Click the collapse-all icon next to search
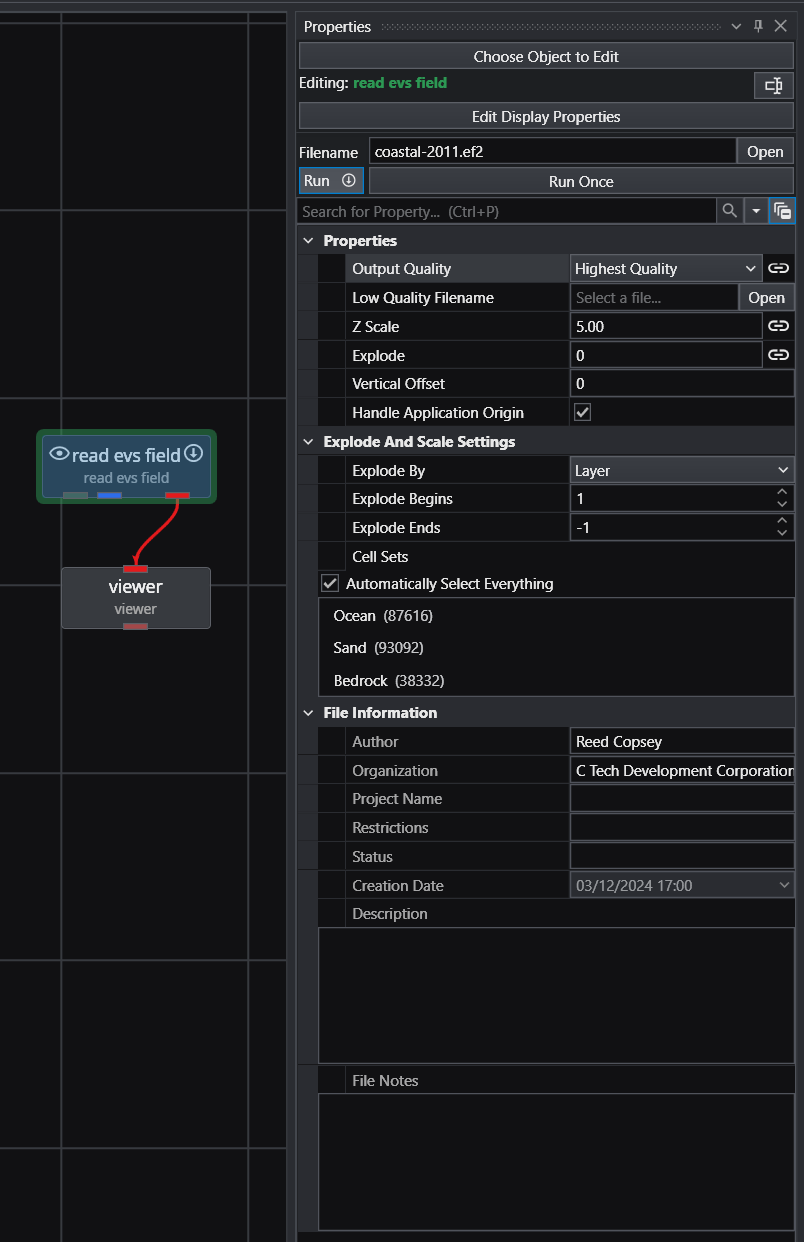The height and width of the screenshot is (1242, 804). click(783, 211)
